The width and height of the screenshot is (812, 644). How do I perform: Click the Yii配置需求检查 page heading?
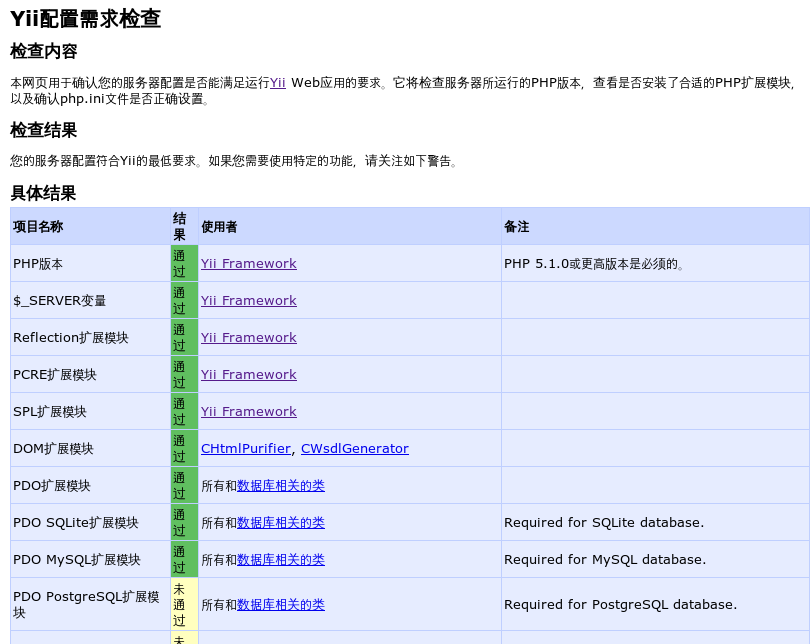click(85, 19)
